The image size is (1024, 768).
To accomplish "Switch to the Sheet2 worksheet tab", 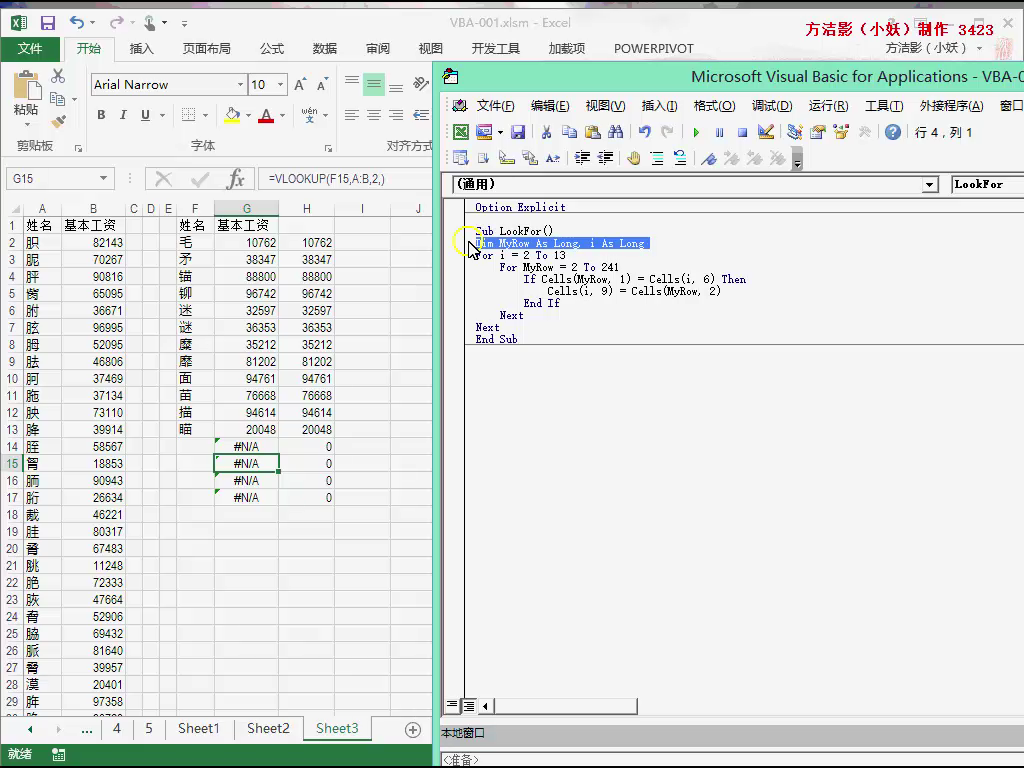I will pyautogui.click(x=268, y=728).
